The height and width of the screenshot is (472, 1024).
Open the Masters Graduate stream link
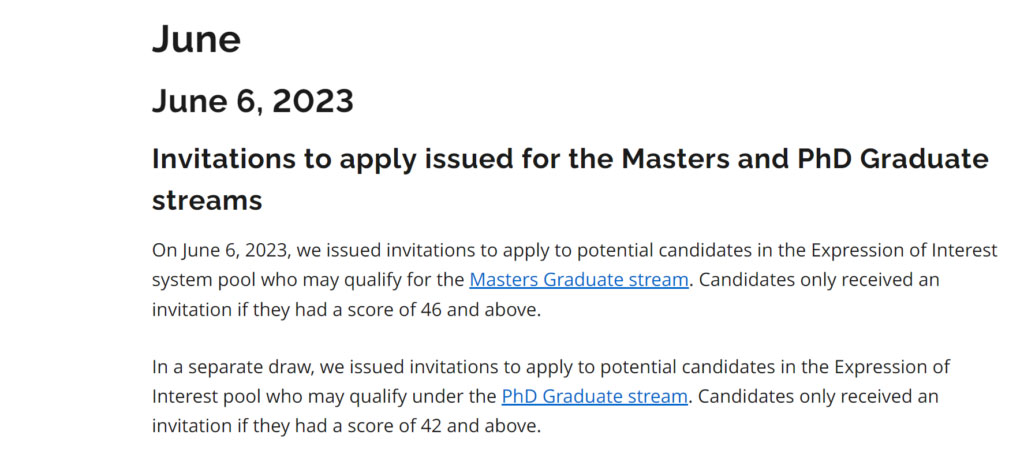pyautogui.click(x=579, y=280)
